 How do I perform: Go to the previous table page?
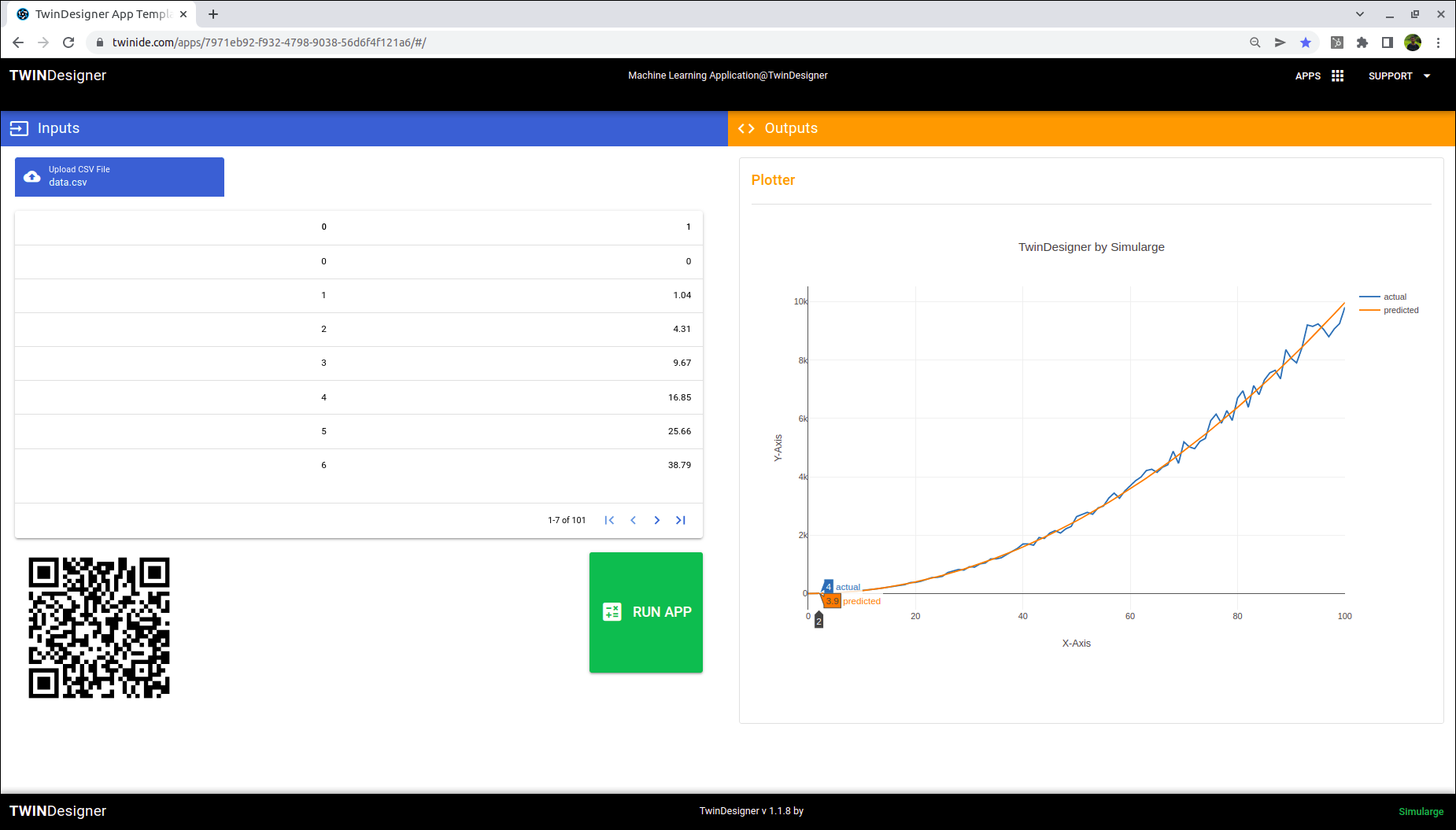(633, 520)
